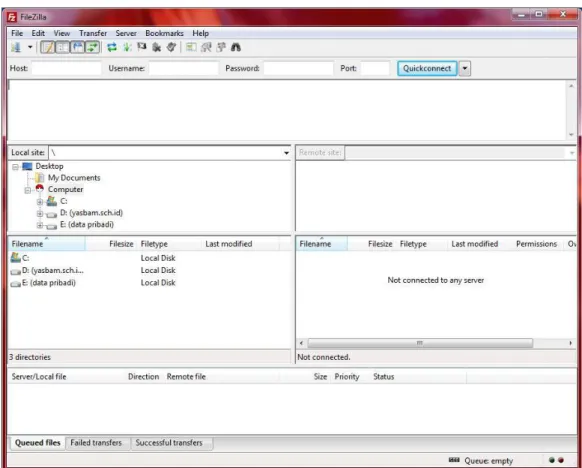Toggle the remote directory tree view
The image size is (582, 468).
point(78,47)
